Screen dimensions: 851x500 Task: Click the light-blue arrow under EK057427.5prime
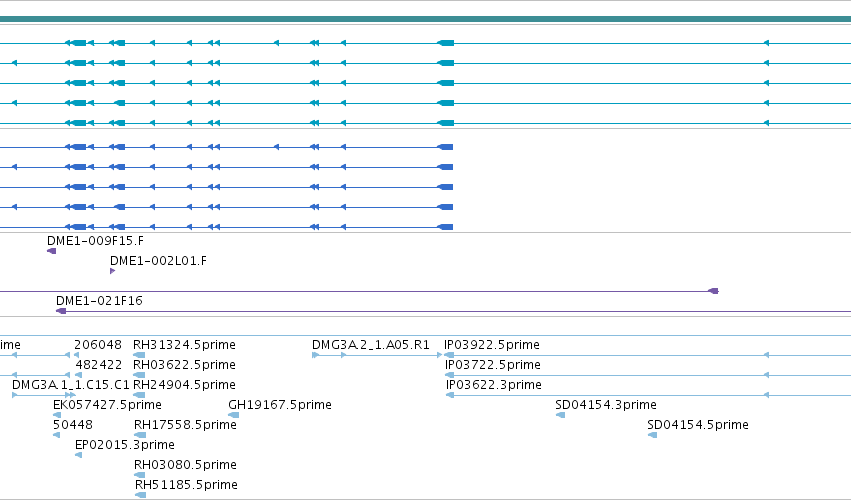coord(57,415)
